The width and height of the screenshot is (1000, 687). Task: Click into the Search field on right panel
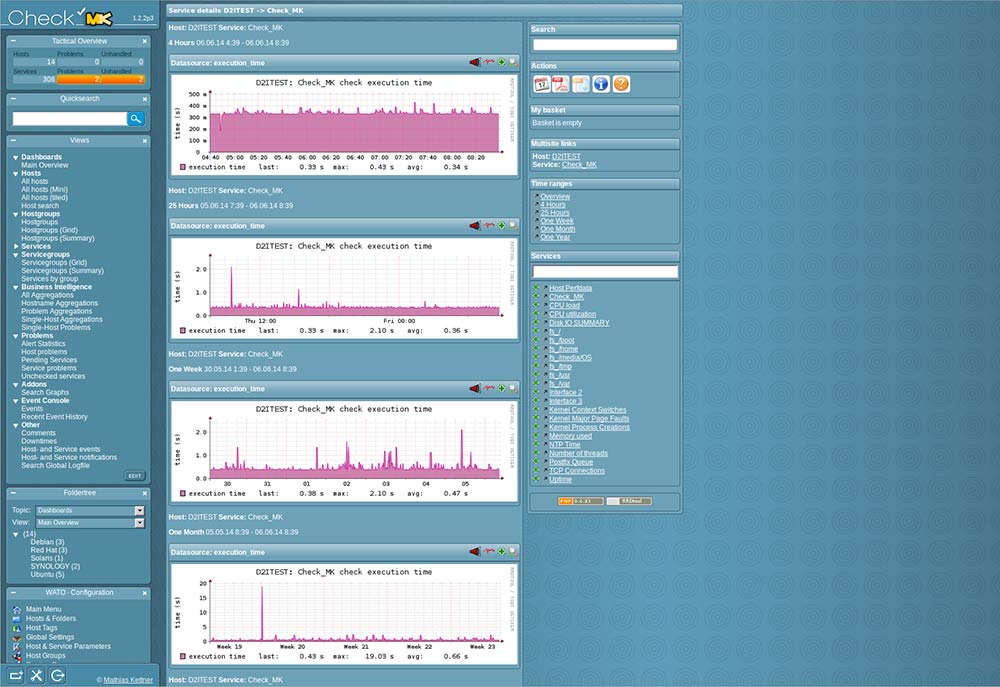[x=605, y=45]
